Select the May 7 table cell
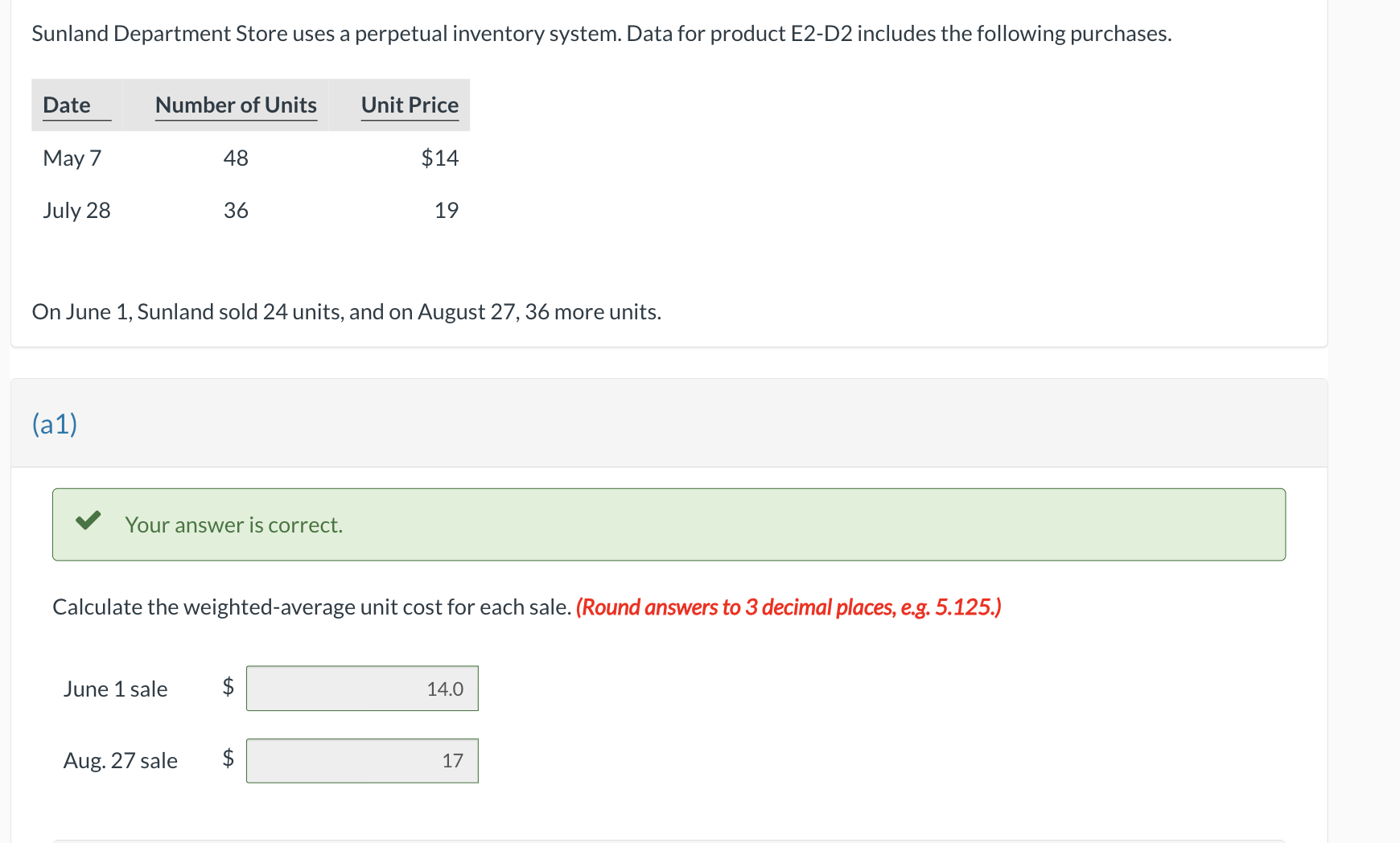The height and width of the screenshot is (843, 1400). (72, 158)
